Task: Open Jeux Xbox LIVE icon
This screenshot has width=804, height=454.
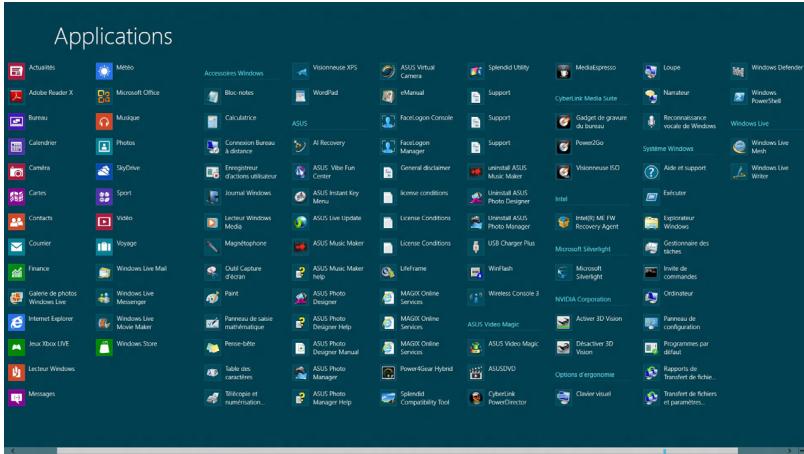Action: coord(16,348)
